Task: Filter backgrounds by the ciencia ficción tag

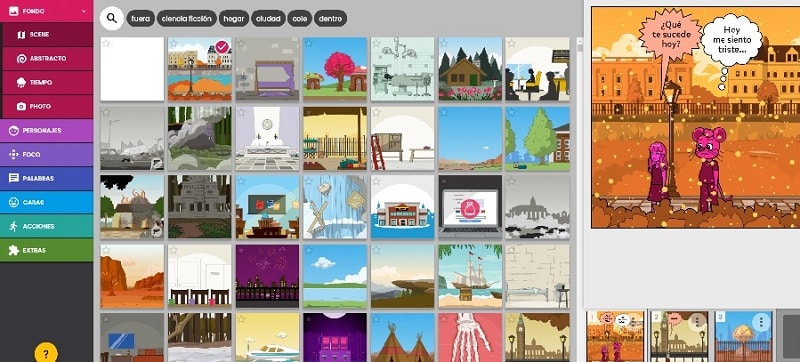Action: click(x=187, y=19)
